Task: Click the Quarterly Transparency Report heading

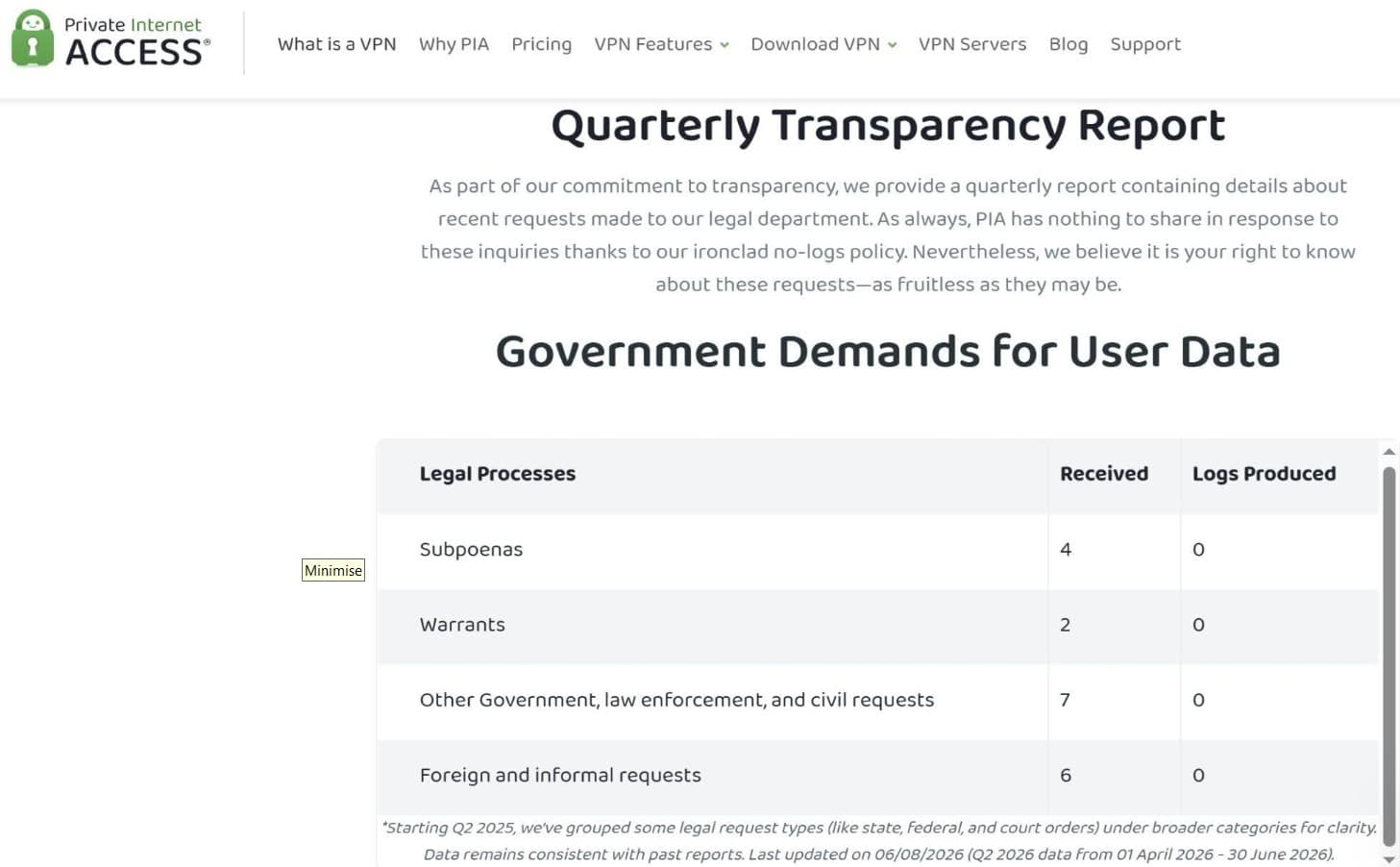Action: click(x=888, y=126)
